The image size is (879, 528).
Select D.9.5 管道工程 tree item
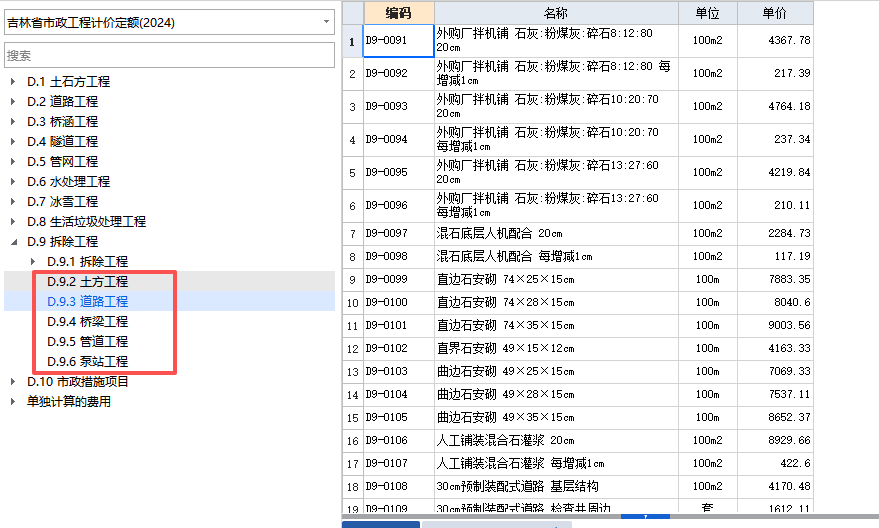(87, 342)
